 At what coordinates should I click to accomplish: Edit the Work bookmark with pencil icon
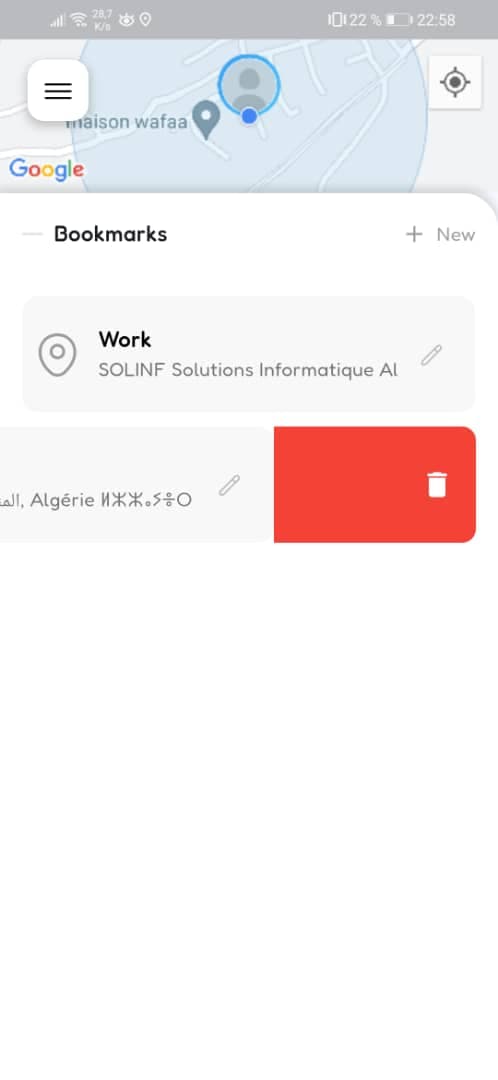(431, 355)
